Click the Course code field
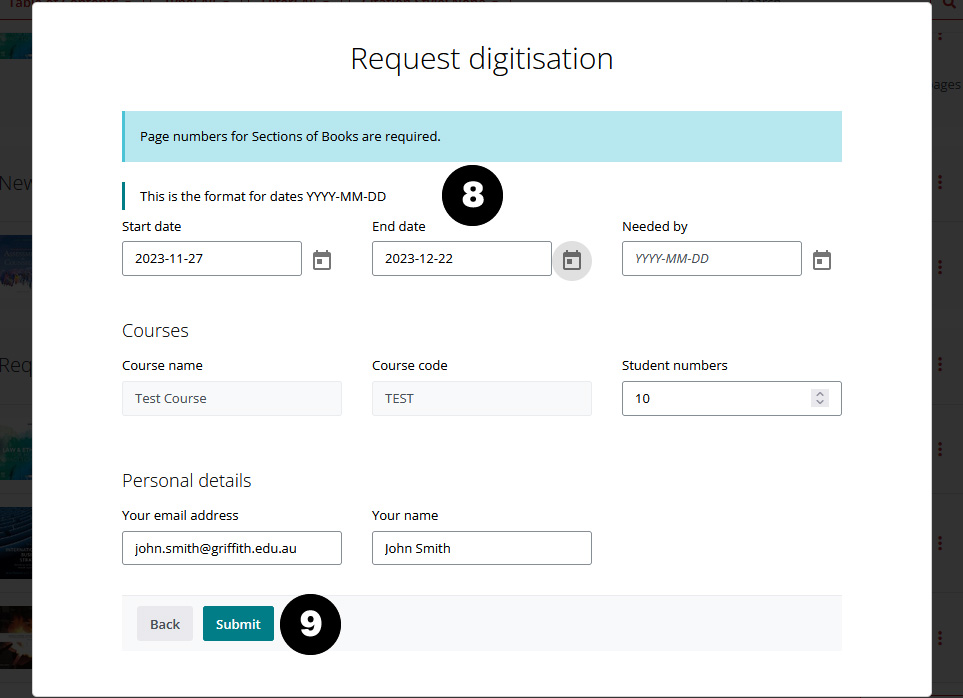 pyautogui.click(x=481, y=398)
